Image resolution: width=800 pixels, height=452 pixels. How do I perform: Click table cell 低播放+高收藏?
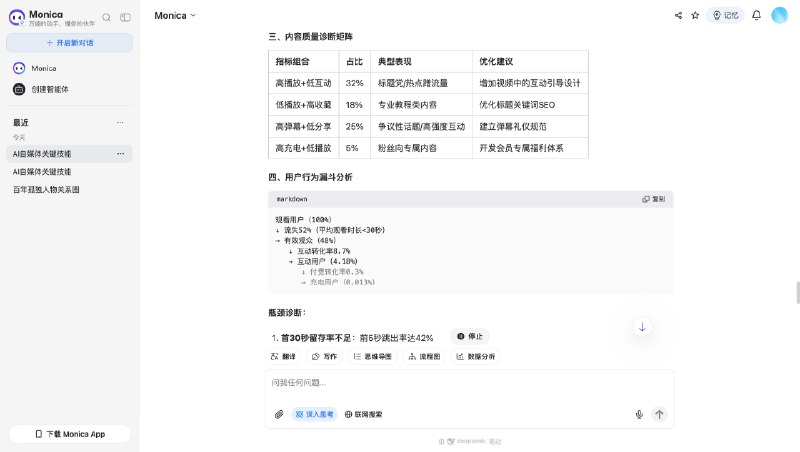(x=304, y=105)
